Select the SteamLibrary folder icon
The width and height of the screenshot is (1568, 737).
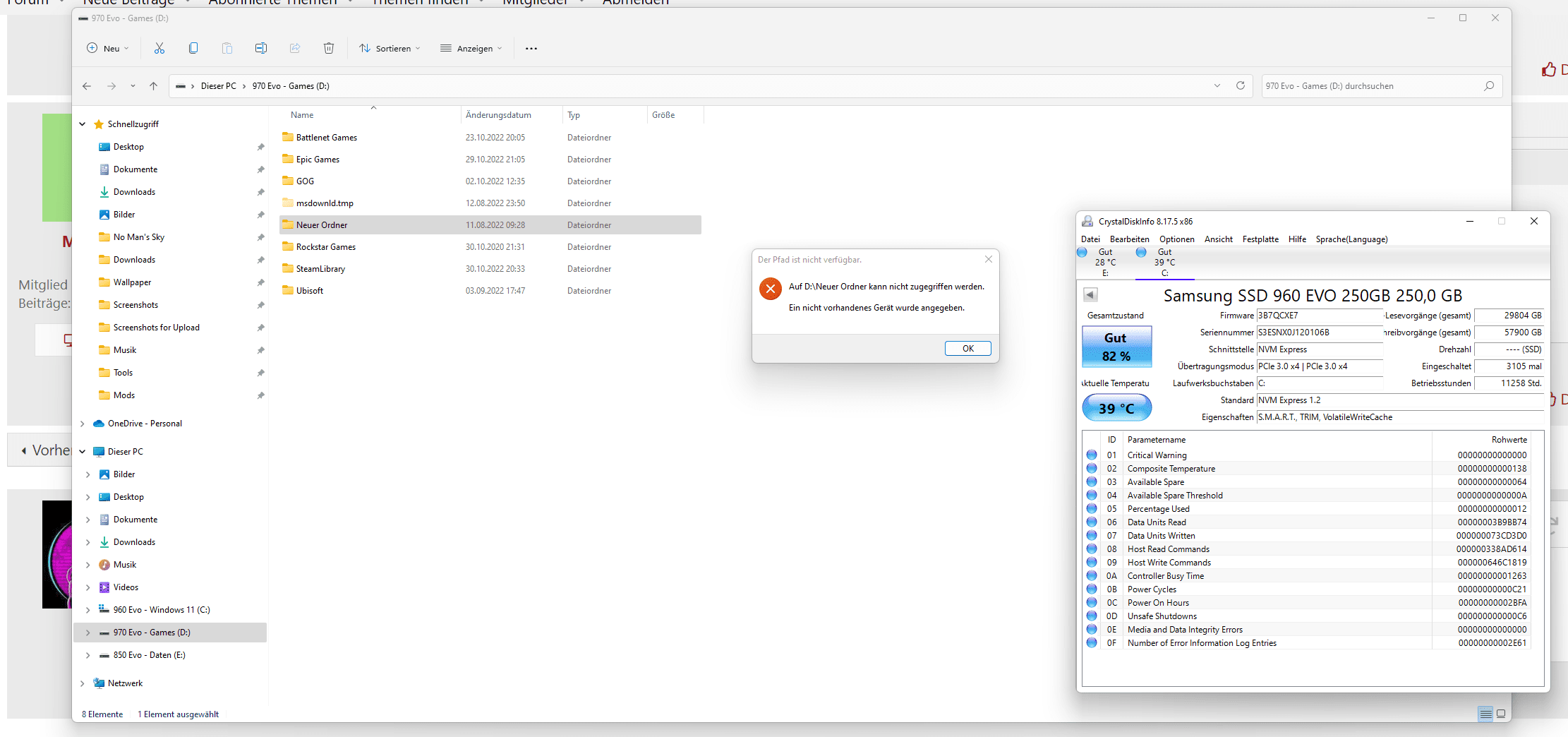[x=288, y=268]
